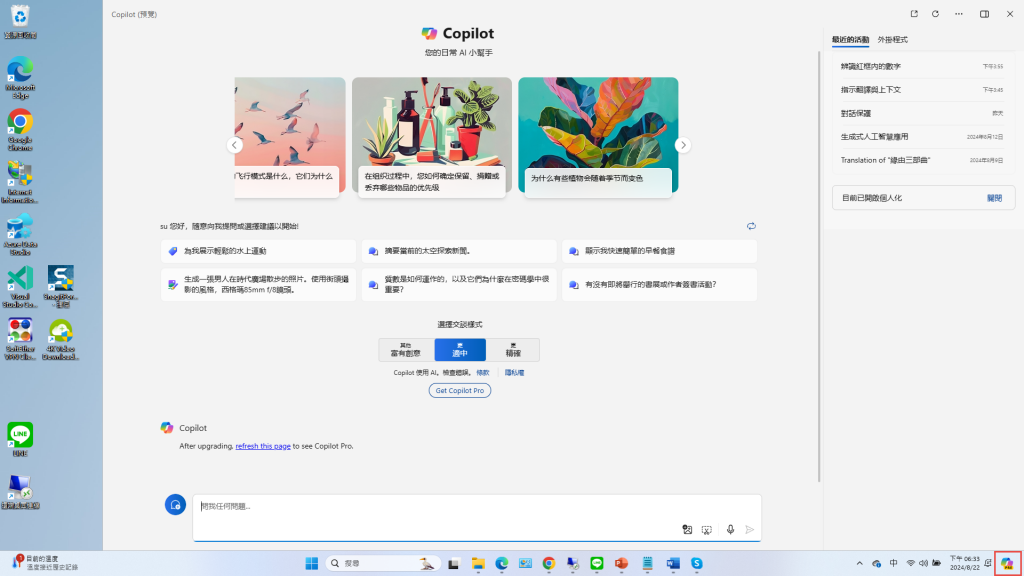The image size is (1024, 576).
Task: Select the Microsoft Edge desktop shortcut
Action: point(20,78)
